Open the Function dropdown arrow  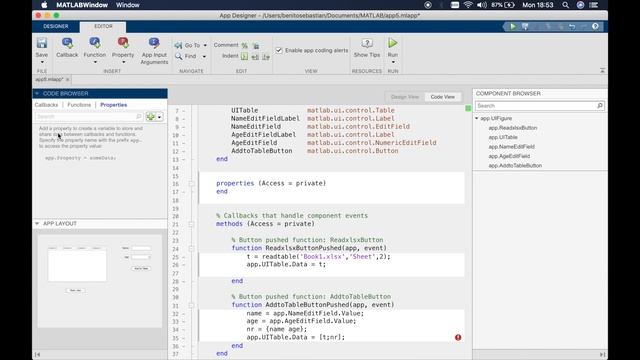[95, 62]
